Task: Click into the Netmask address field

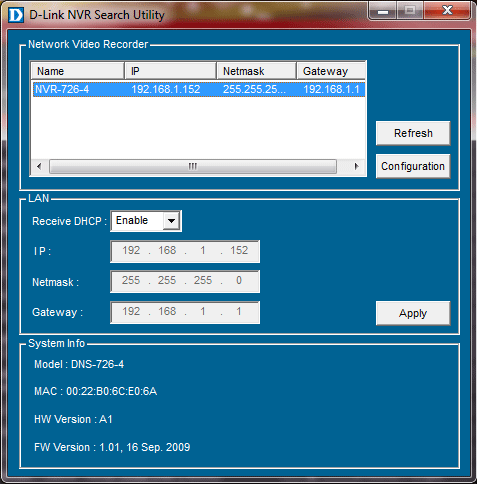Action: pos(185,281)
